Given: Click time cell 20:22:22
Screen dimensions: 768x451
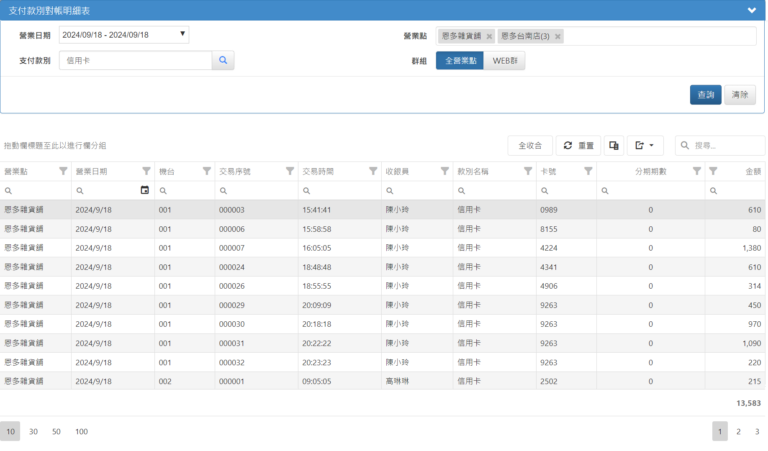Looking at the screenshot, I should [316, 343].
